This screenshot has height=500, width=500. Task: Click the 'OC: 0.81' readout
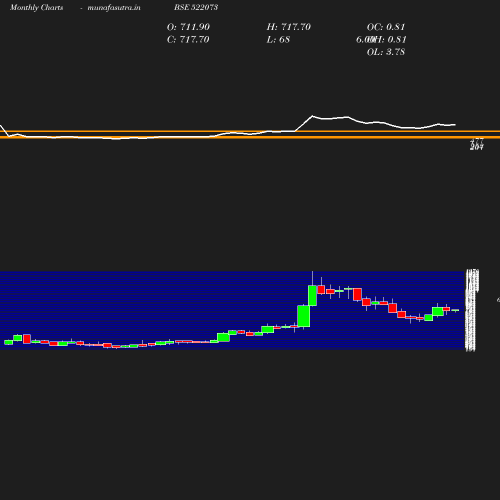coord(386,27)
